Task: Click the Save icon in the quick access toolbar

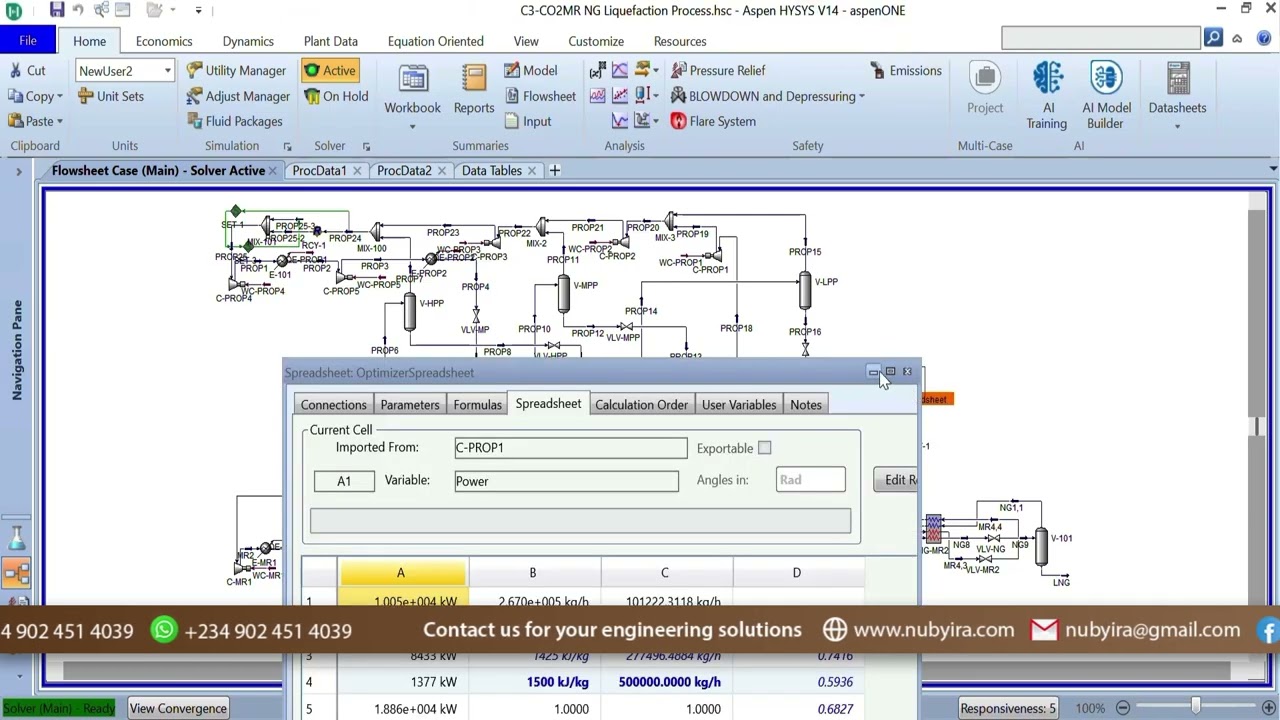Action: [57, 10]
